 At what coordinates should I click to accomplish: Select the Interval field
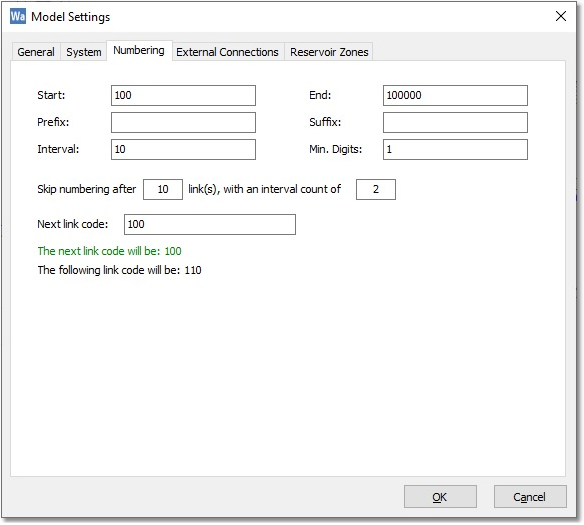183,149
